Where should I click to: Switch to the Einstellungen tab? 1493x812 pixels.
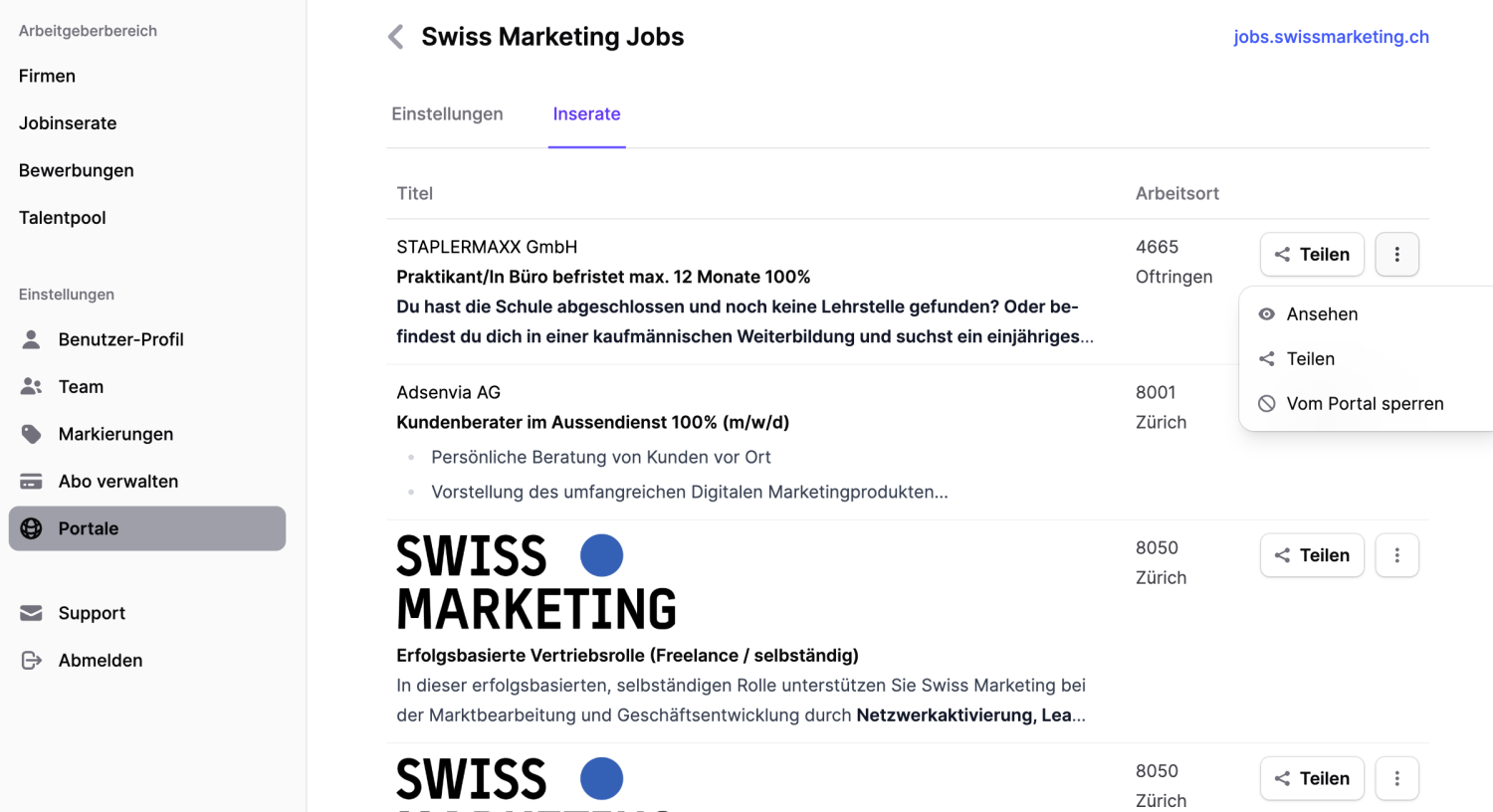447,113
